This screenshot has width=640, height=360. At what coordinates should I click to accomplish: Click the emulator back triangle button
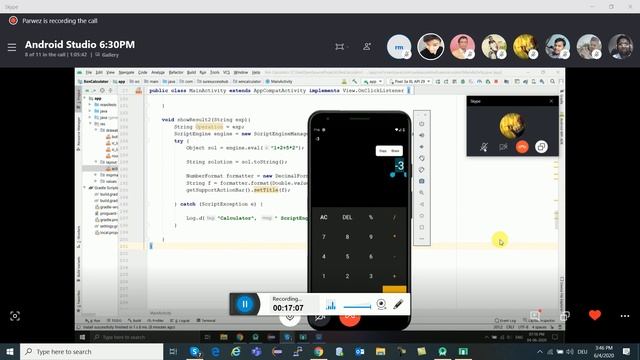(422, 204)
